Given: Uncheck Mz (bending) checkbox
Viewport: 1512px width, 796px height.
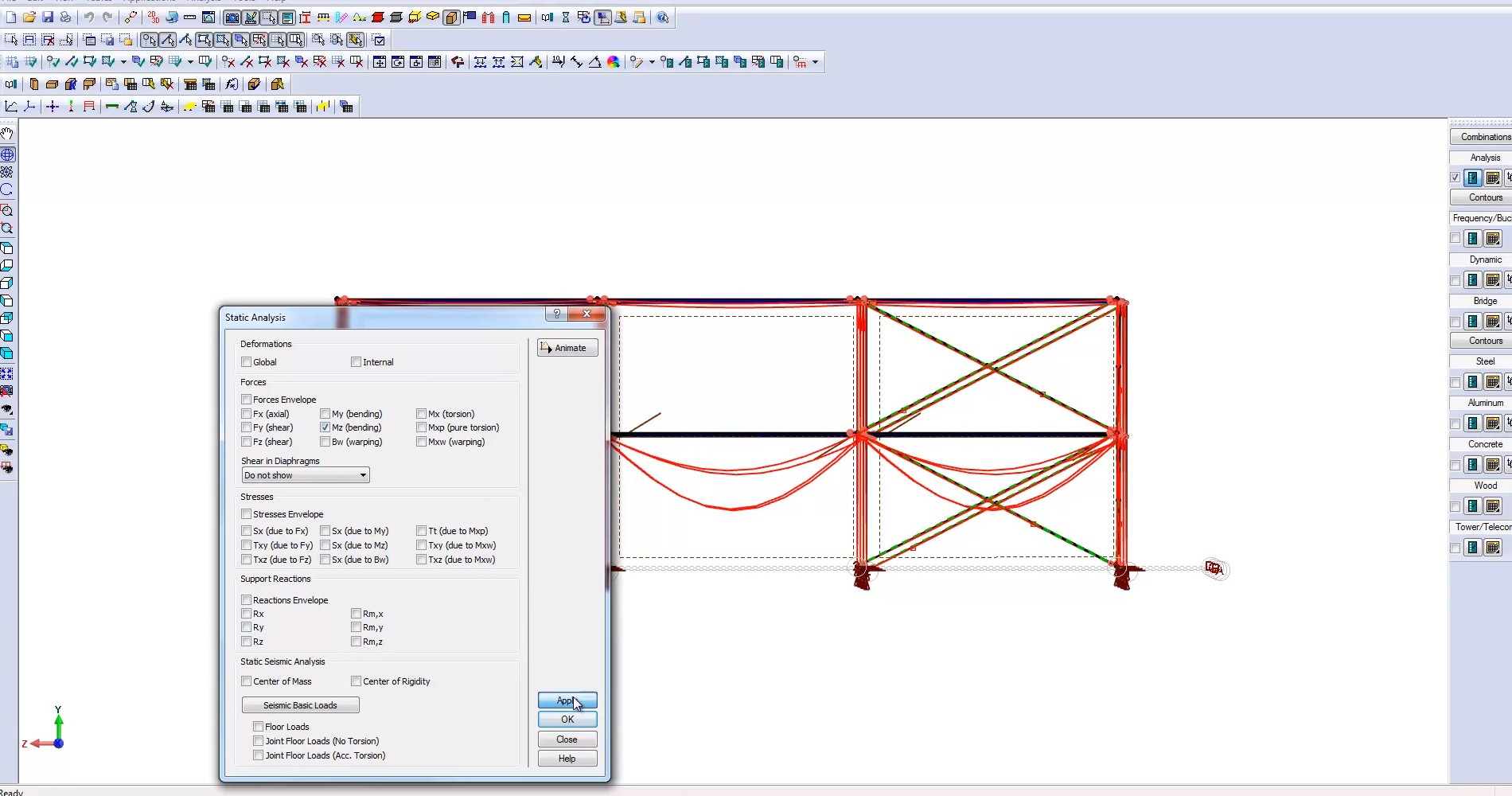Looking at the screenshot, I should (325, 427).
